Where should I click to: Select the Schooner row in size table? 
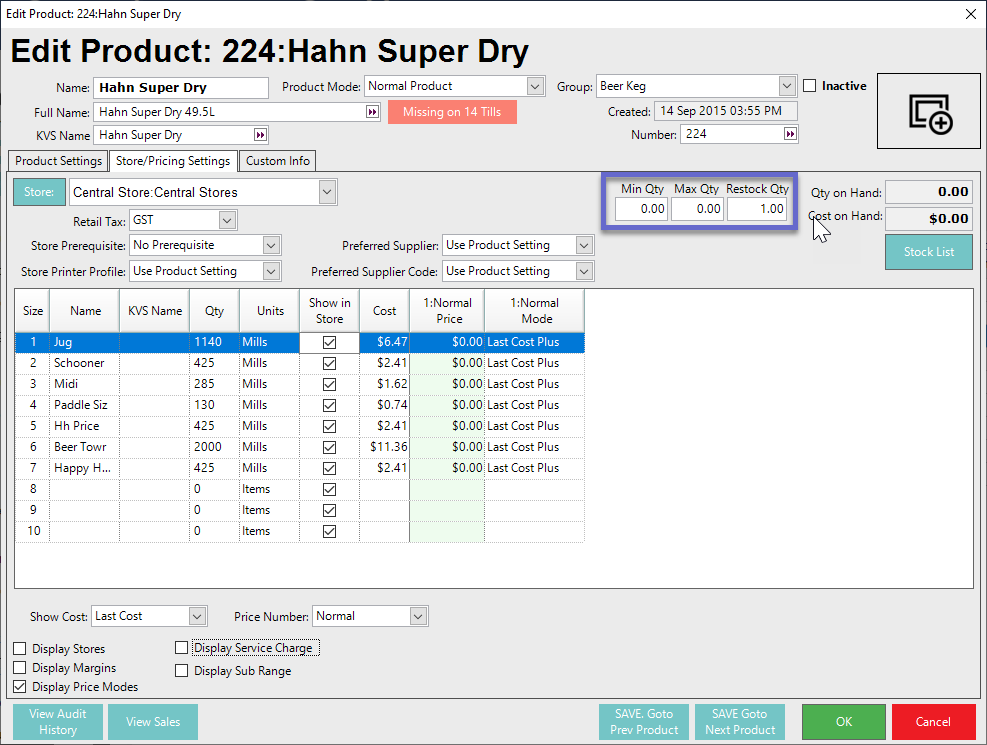[x=85, y=363]
